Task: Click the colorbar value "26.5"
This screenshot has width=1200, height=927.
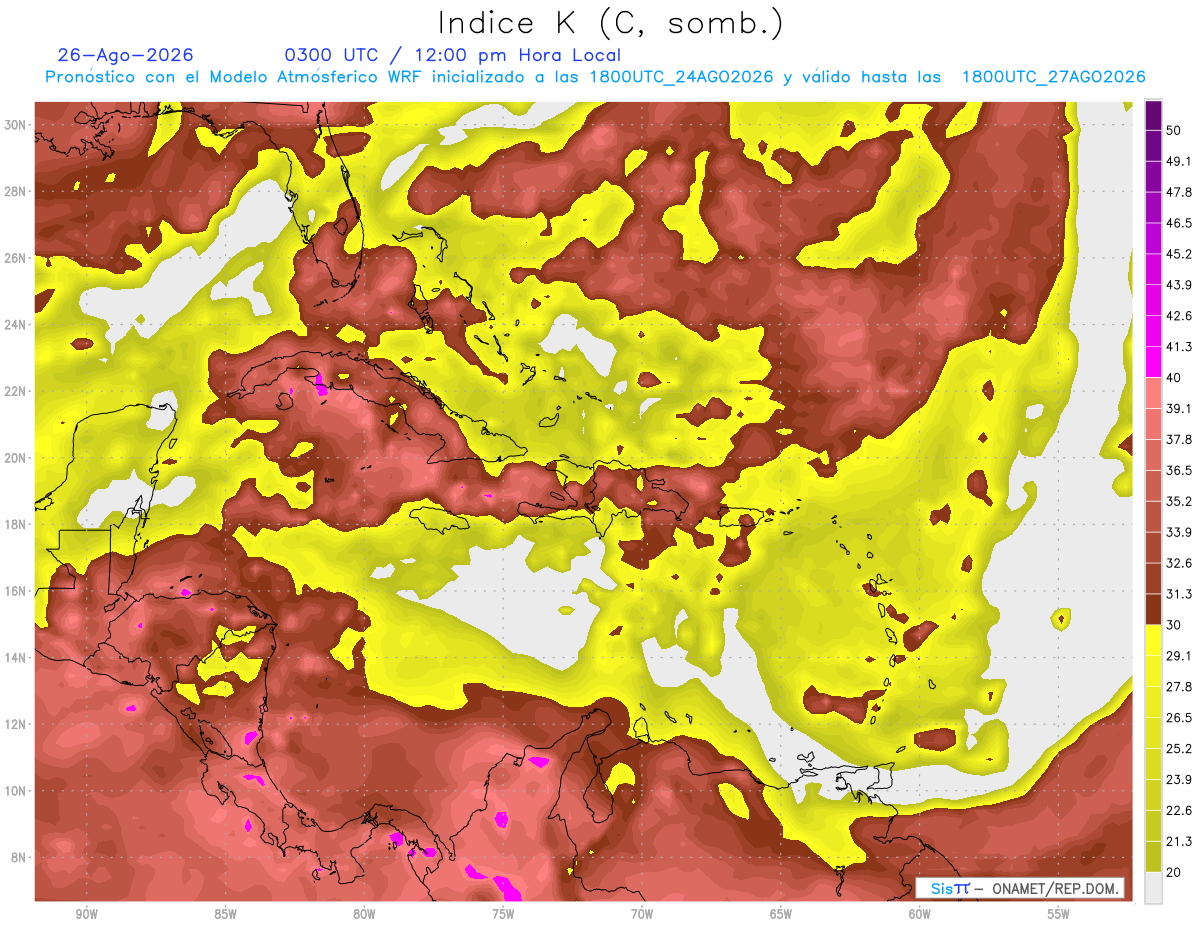Action: tap(1178, 718)
